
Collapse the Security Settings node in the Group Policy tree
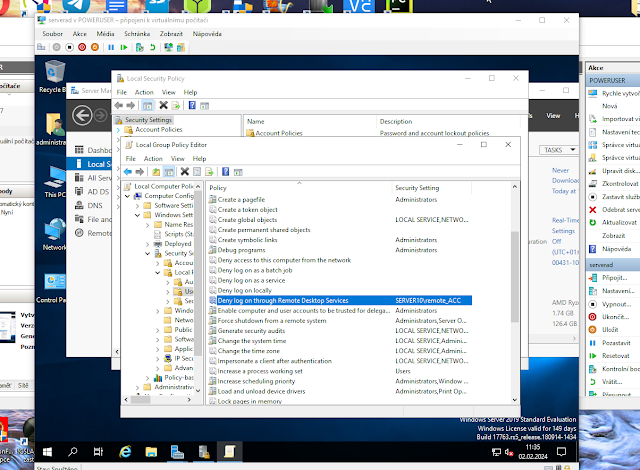coord(147,253)
